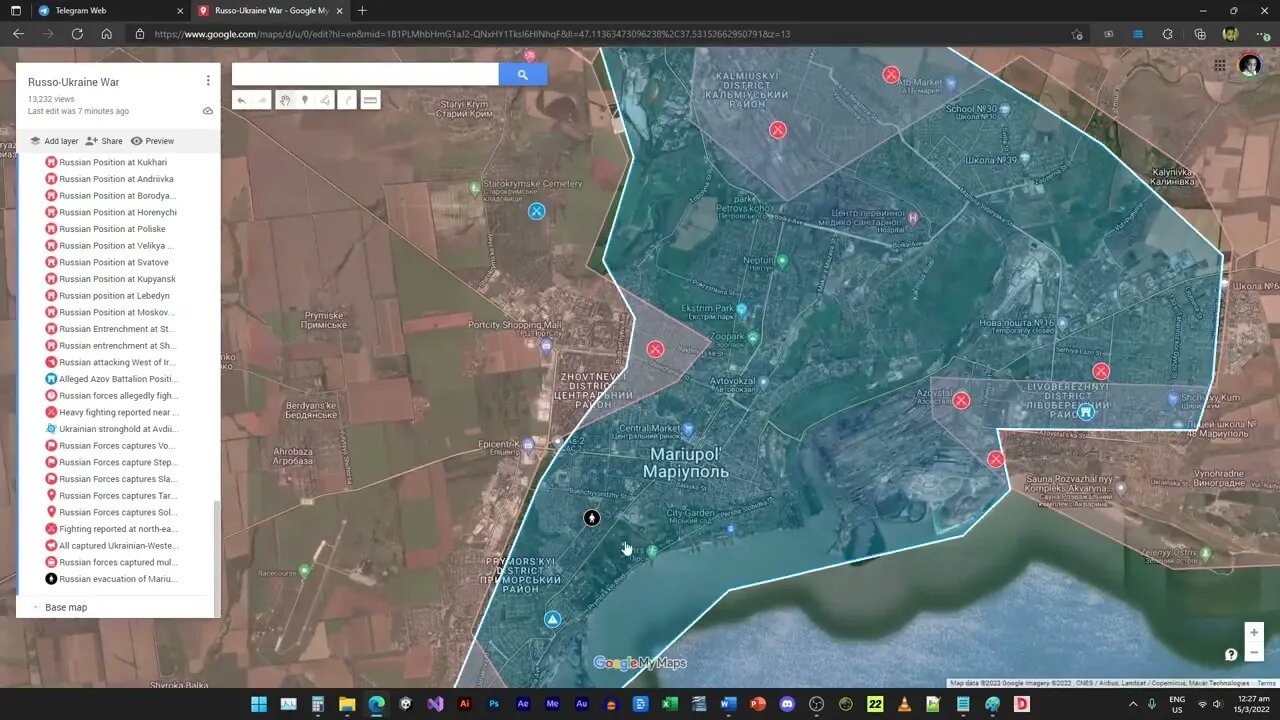This screenshot has width=1280, height=720.
Task: Click the blue triangle marker in Prymorskyi district
Action: coord(552,619)
